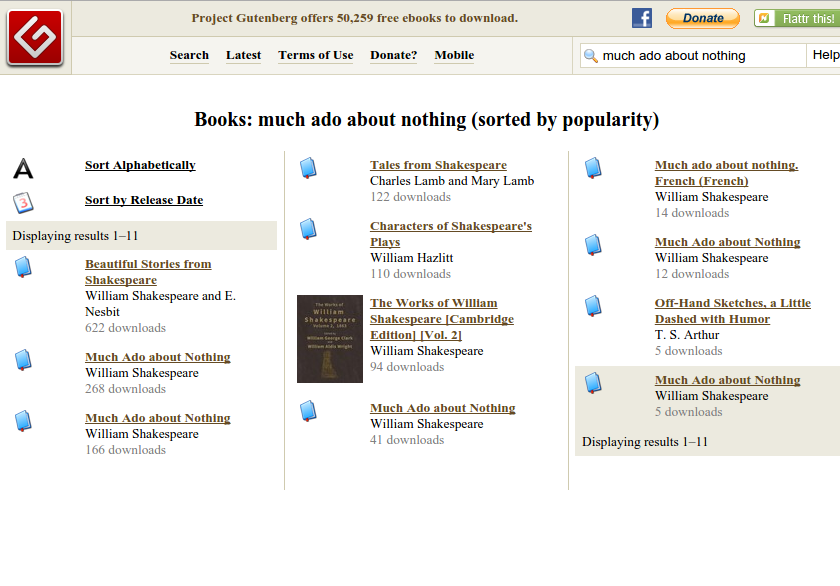Open the Latest menu item

pos(243,55)
